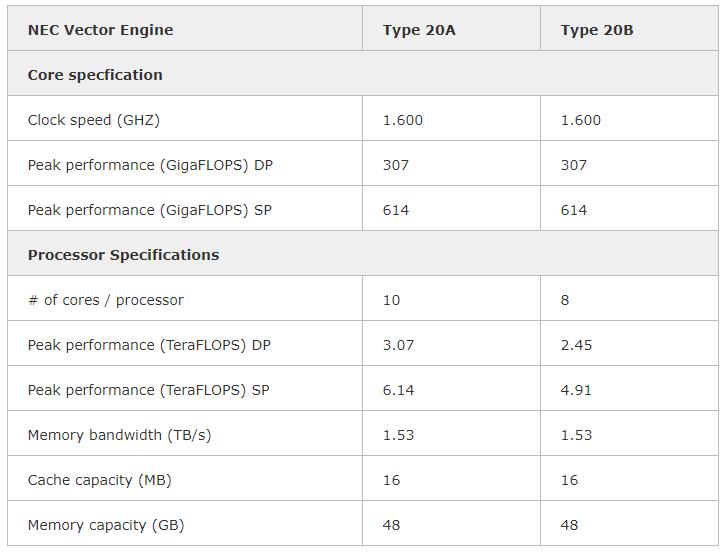Click the Processor Specifications section row
724x552 pixels.
coord(362,254)
